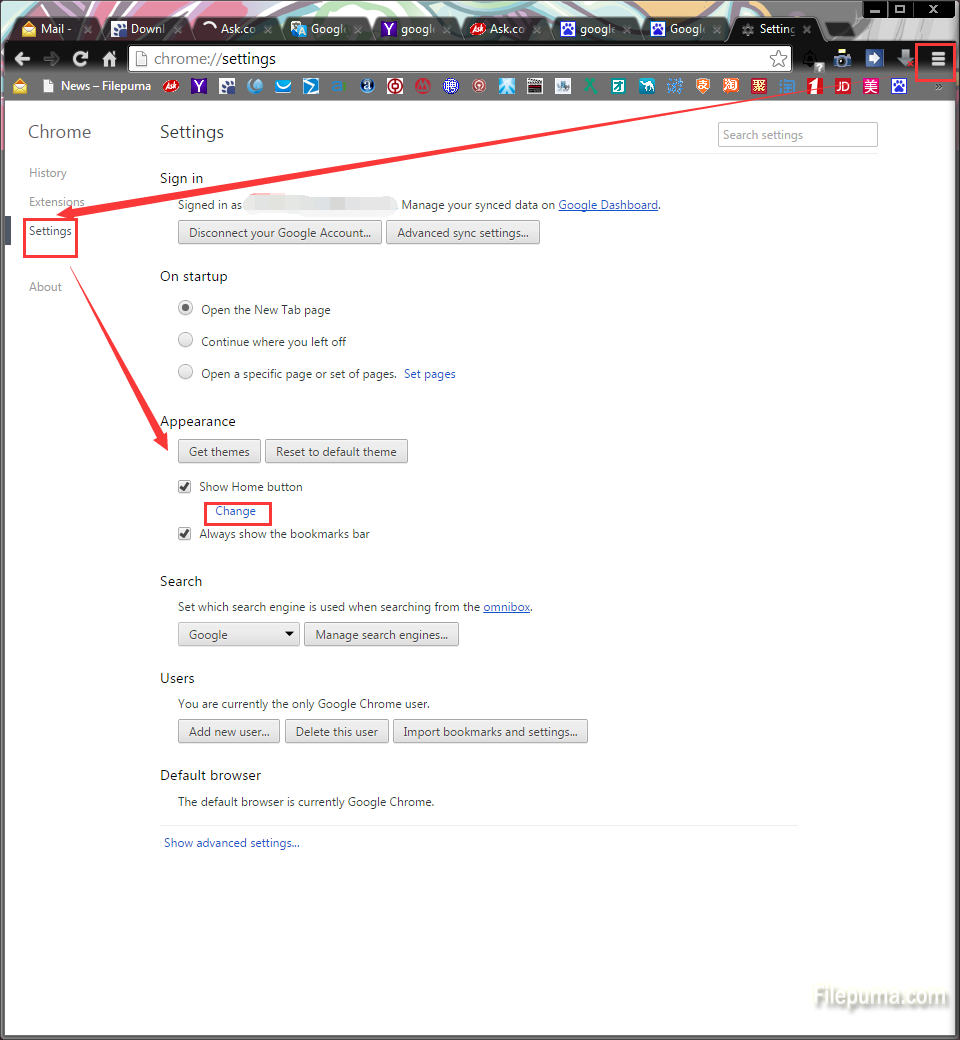Open News – Filepuma bookmark
The width and height of the screenshot is (960, 1040).
tap(97, 86)
